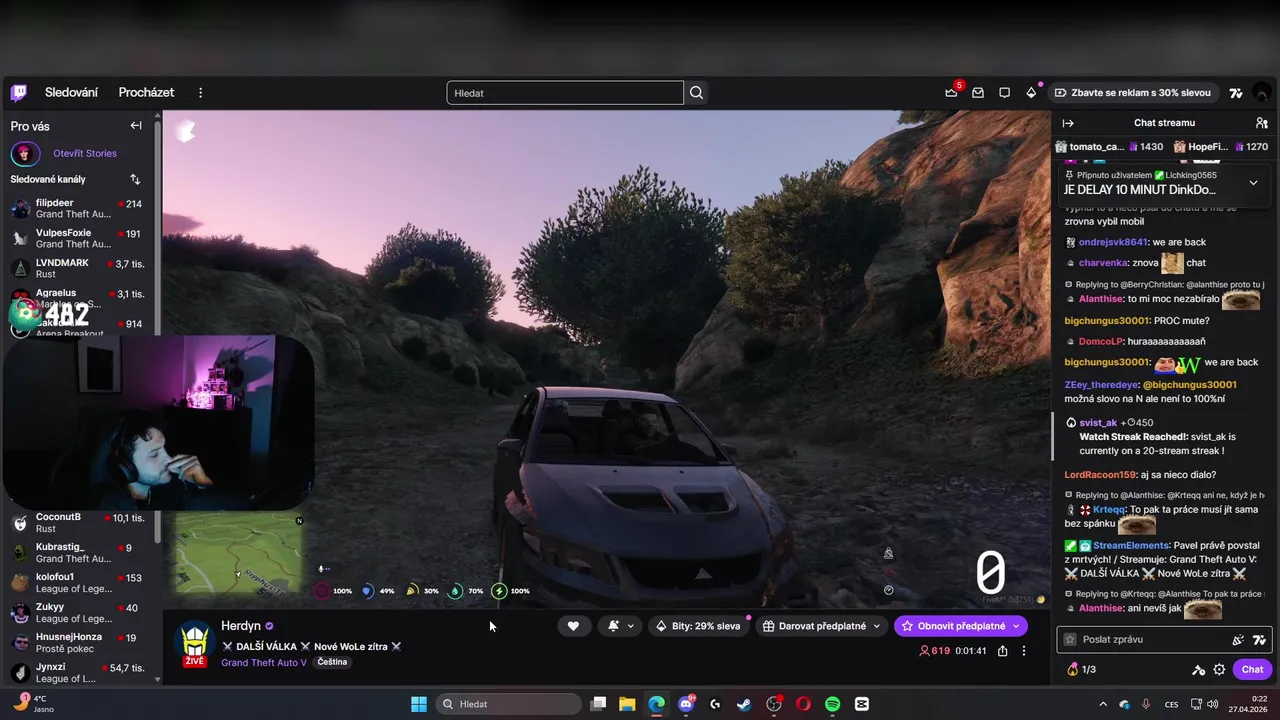Click the sidebar scrollbar
The height and width of the screenshot is (720, 1280).
(x=157, y=330)
